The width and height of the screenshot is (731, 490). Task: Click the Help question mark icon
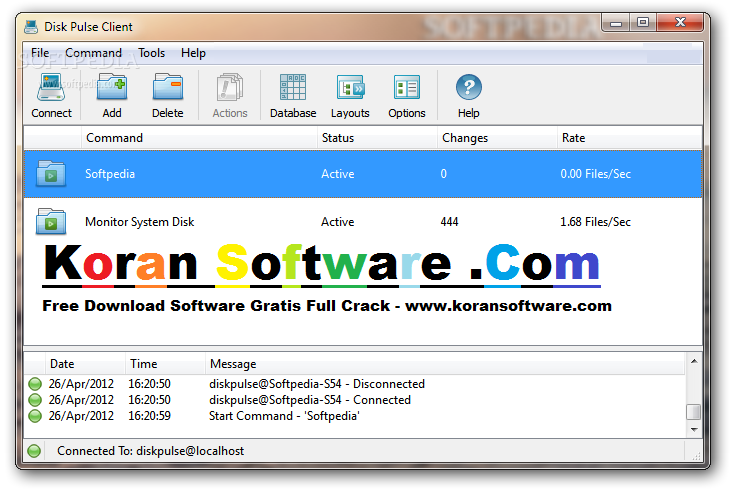click(x=469, y=87)
